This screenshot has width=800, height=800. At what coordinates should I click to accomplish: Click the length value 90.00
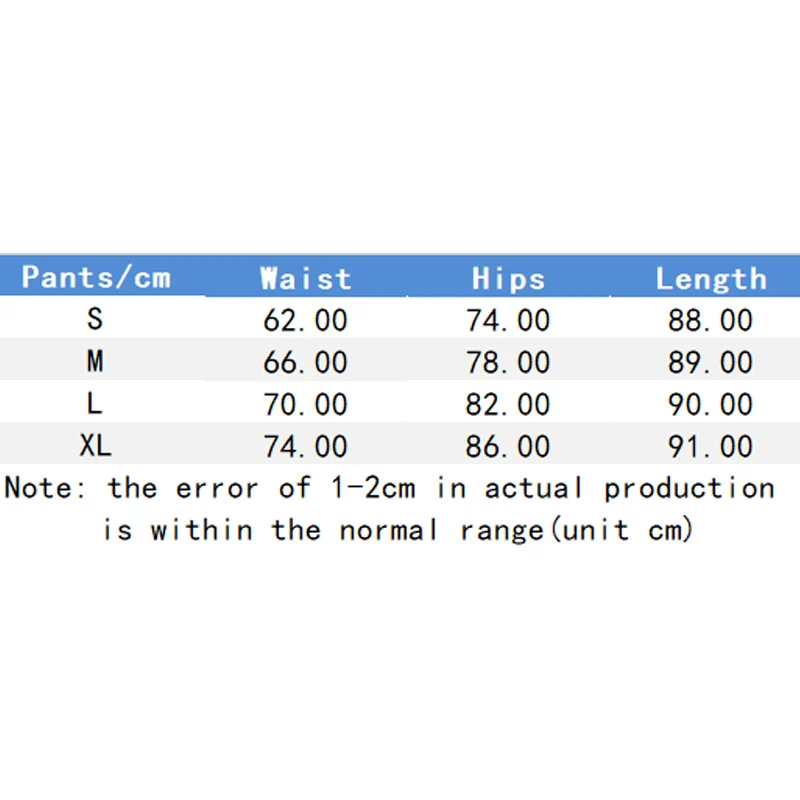[x=711, y=404]
